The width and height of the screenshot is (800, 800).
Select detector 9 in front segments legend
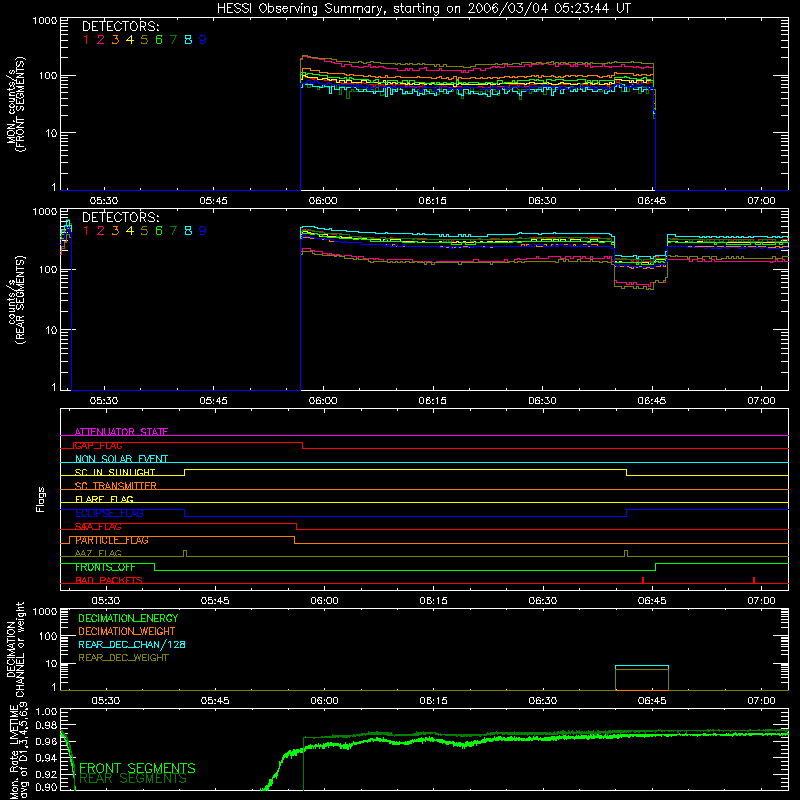[x=203, y=40]
